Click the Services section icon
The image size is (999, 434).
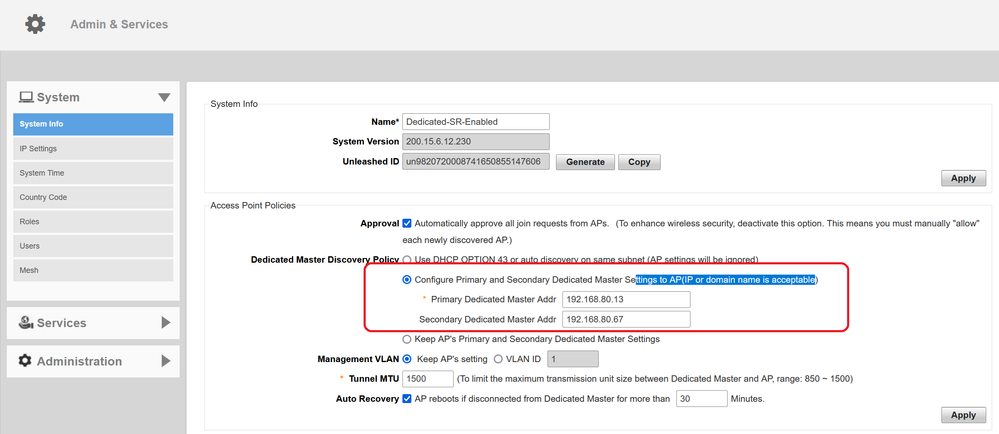click(x=26, y=323)
